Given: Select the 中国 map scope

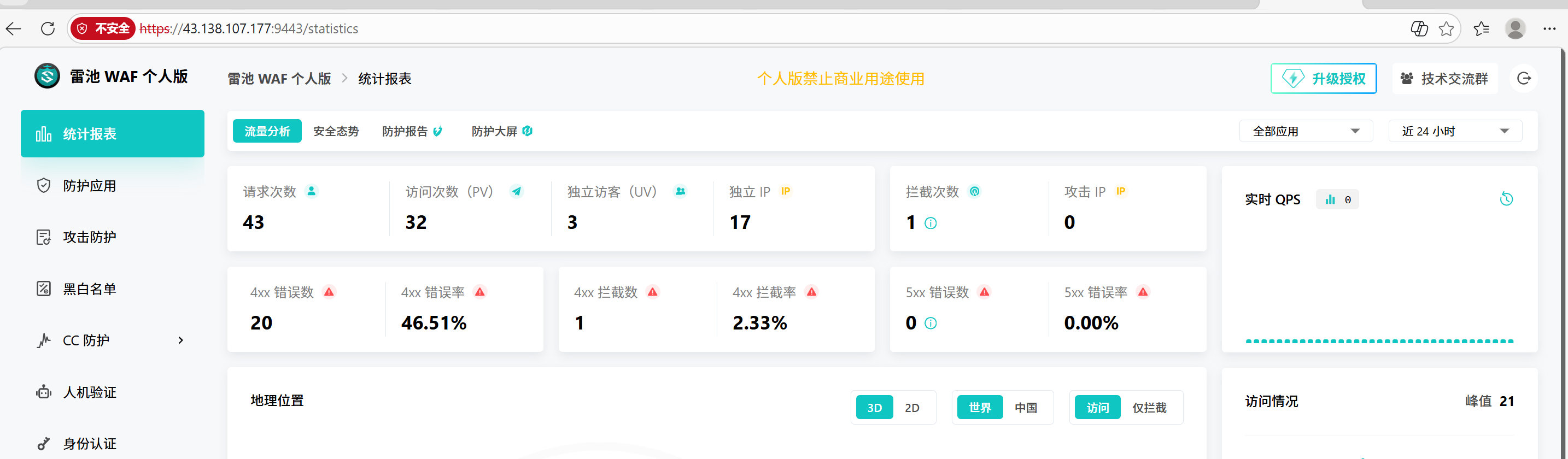Looking at the screenshot, I should 1026,407.
